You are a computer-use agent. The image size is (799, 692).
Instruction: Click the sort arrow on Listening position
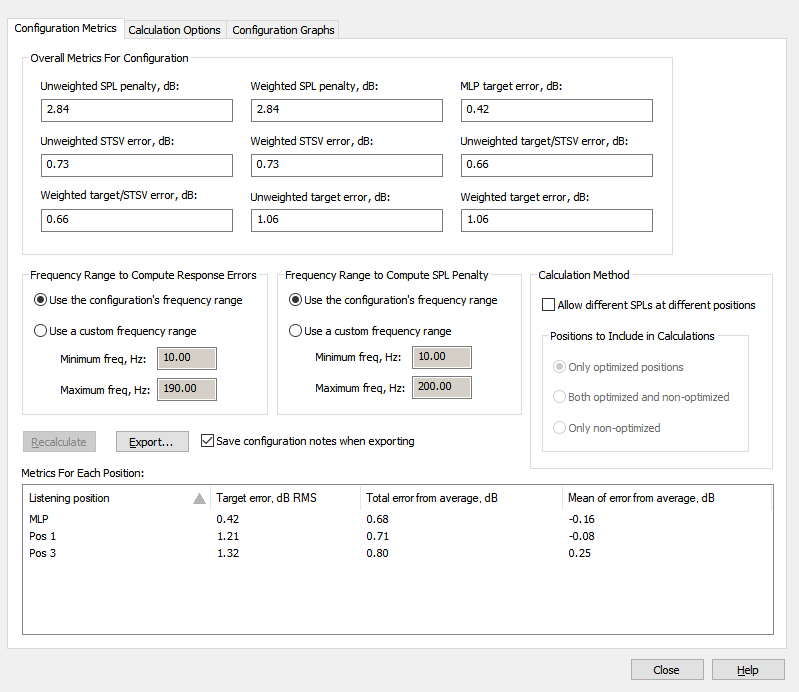pos(200,499)
